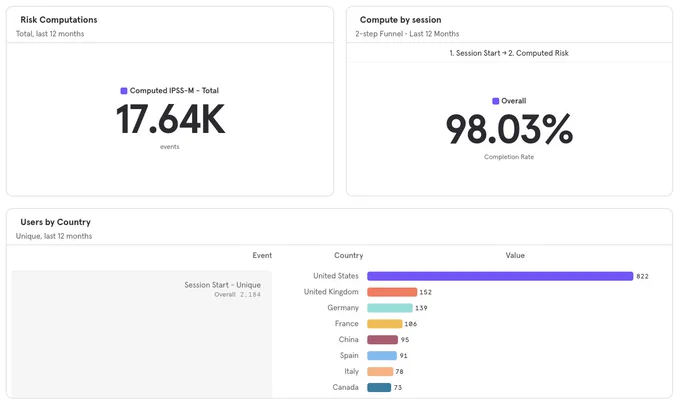The height and width of the screenshot is (408, 680).
Task: Click the Country column header
Action: 348,255
